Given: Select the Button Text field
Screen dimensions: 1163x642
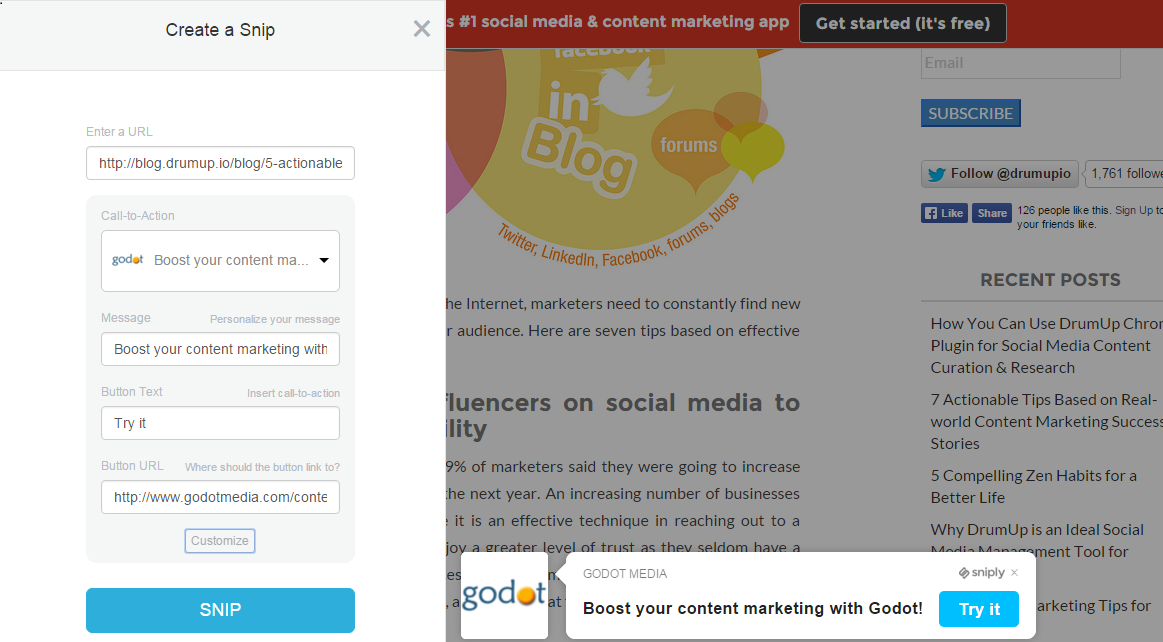Looking at the screenshot, I should click(x=220, y=423).
